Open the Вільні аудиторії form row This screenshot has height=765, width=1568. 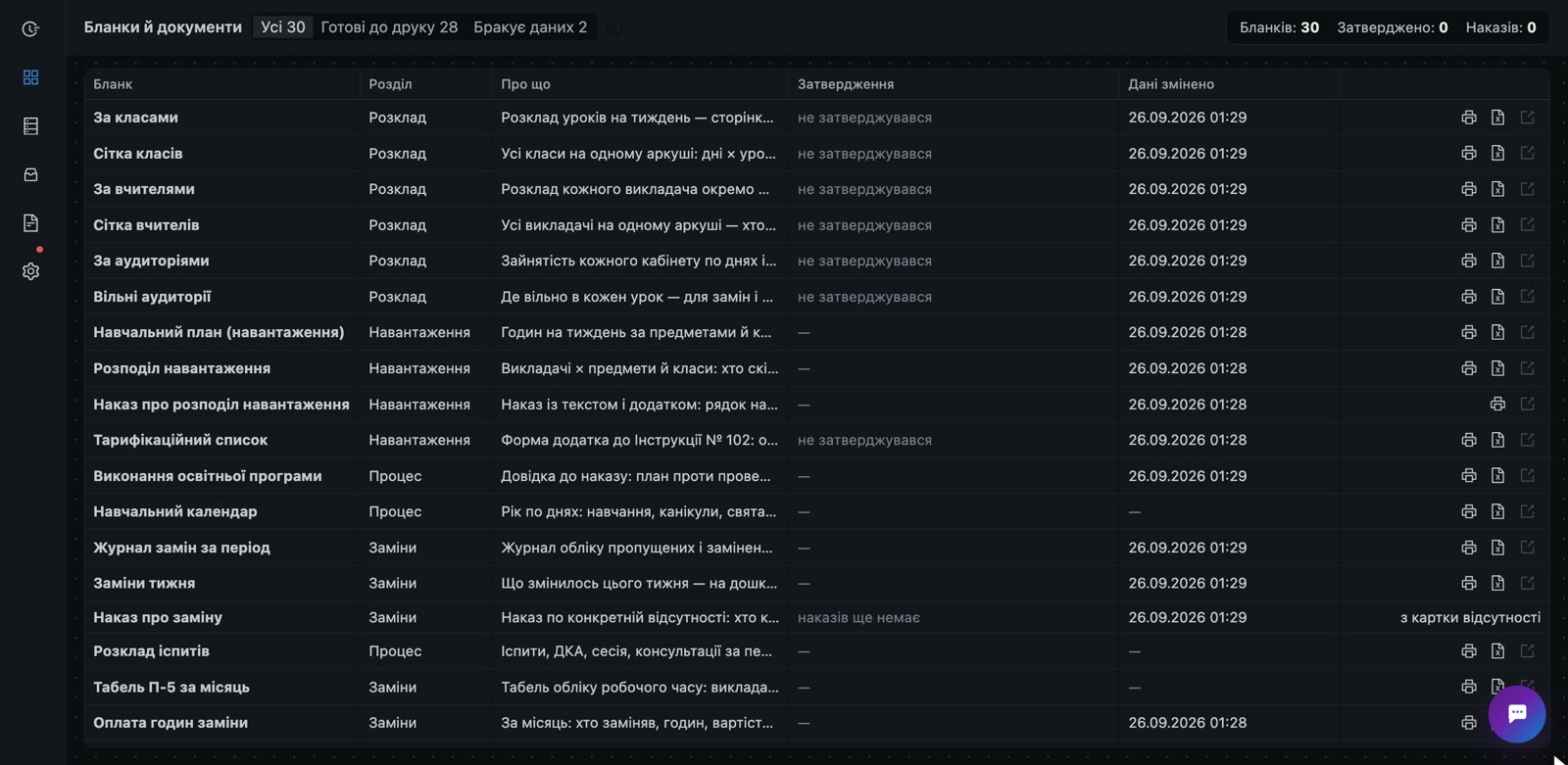(816, 297)
